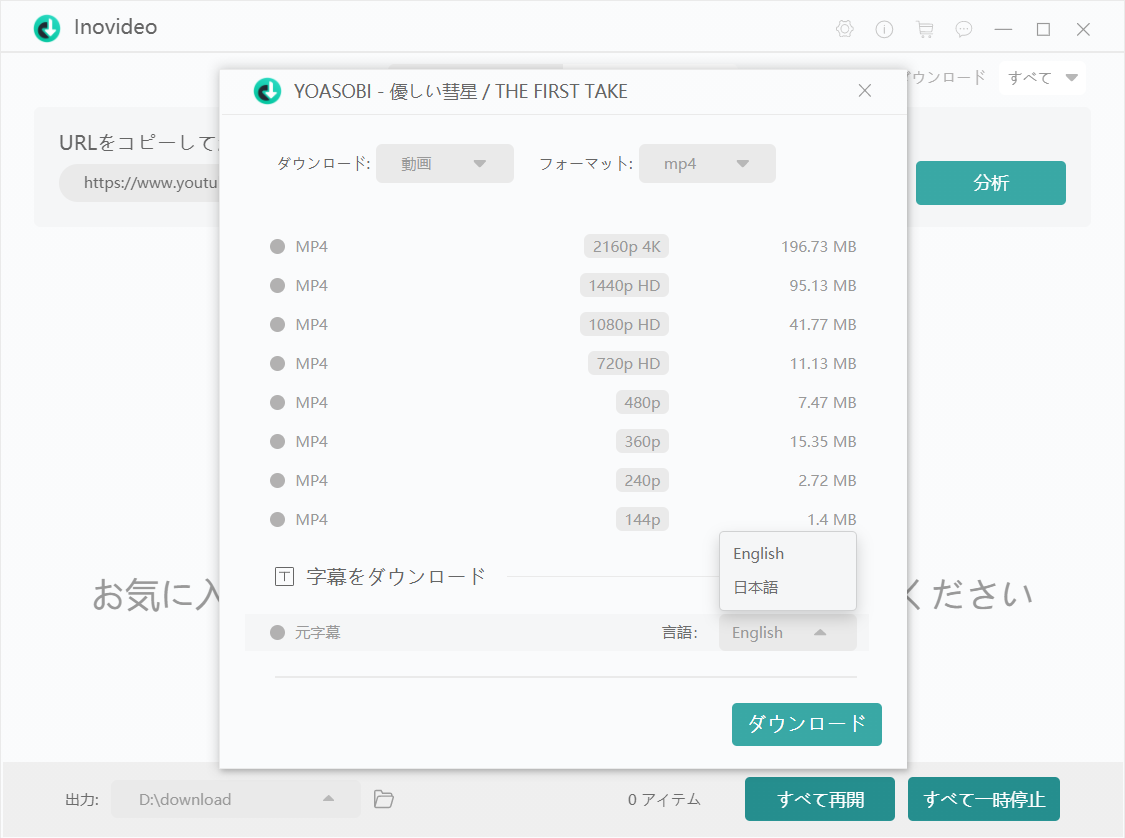Open the output path D:\download dropdown
Image resolution: width=1125 pixels, height=838 pixels.
235,799
